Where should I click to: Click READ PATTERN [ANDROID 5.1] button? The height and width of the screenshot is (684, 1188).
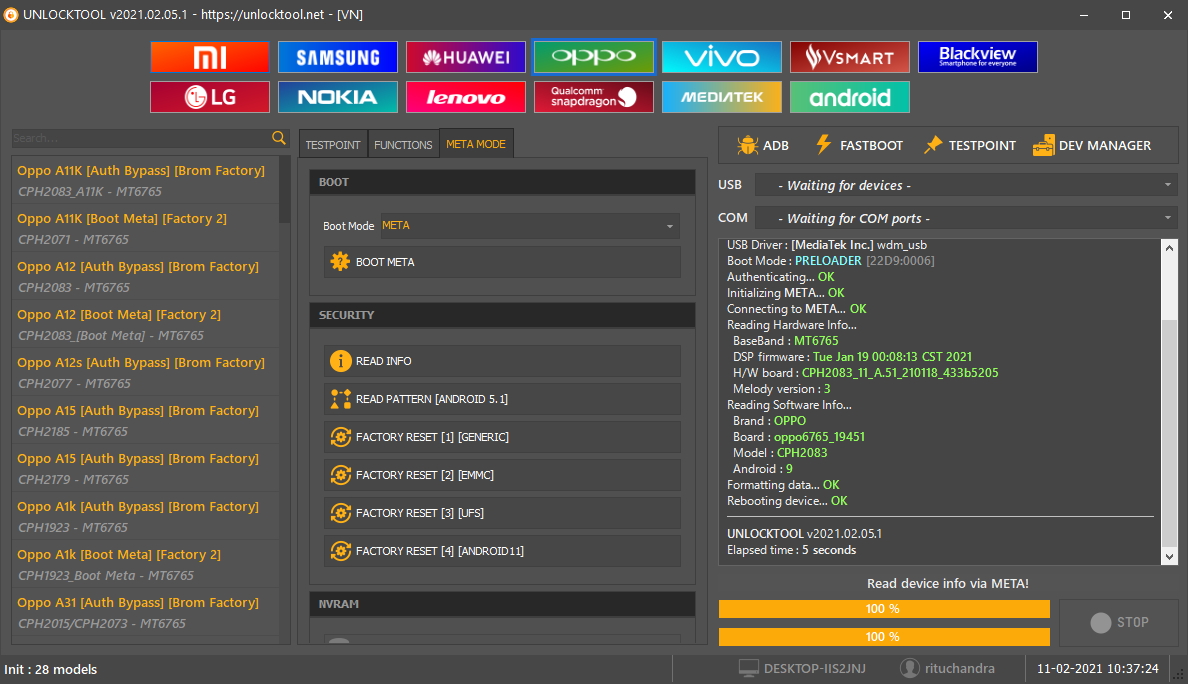pyautogui.click(x=502, y=399)
